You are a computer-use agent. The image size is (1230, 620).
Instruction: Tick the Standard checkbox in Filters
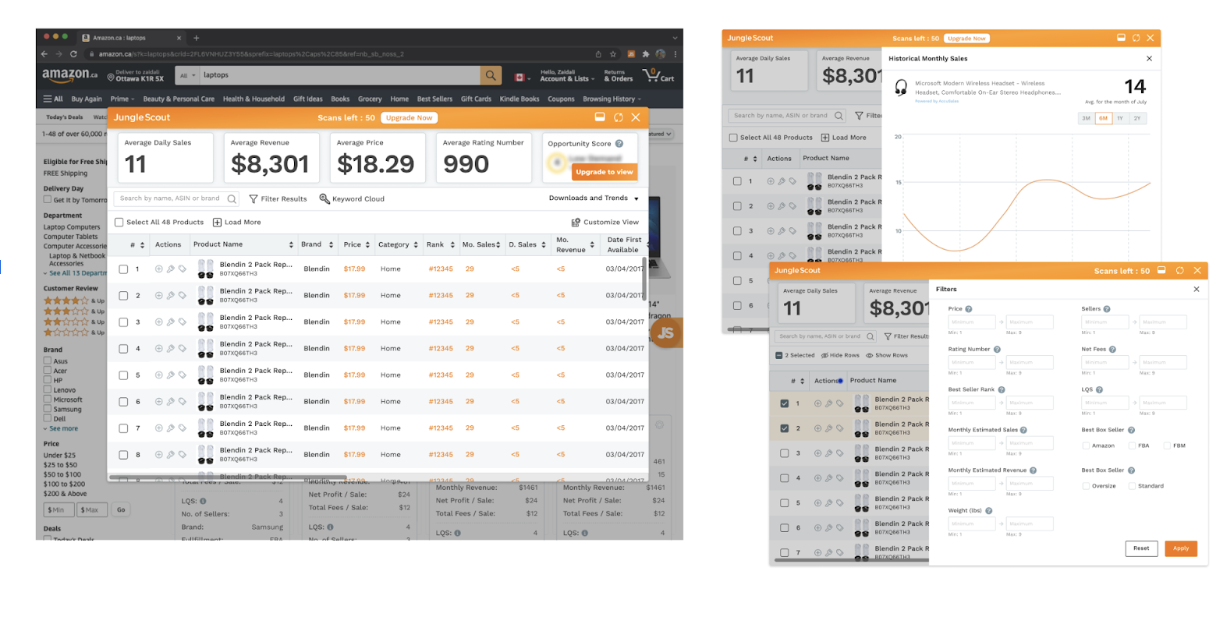1132,486
